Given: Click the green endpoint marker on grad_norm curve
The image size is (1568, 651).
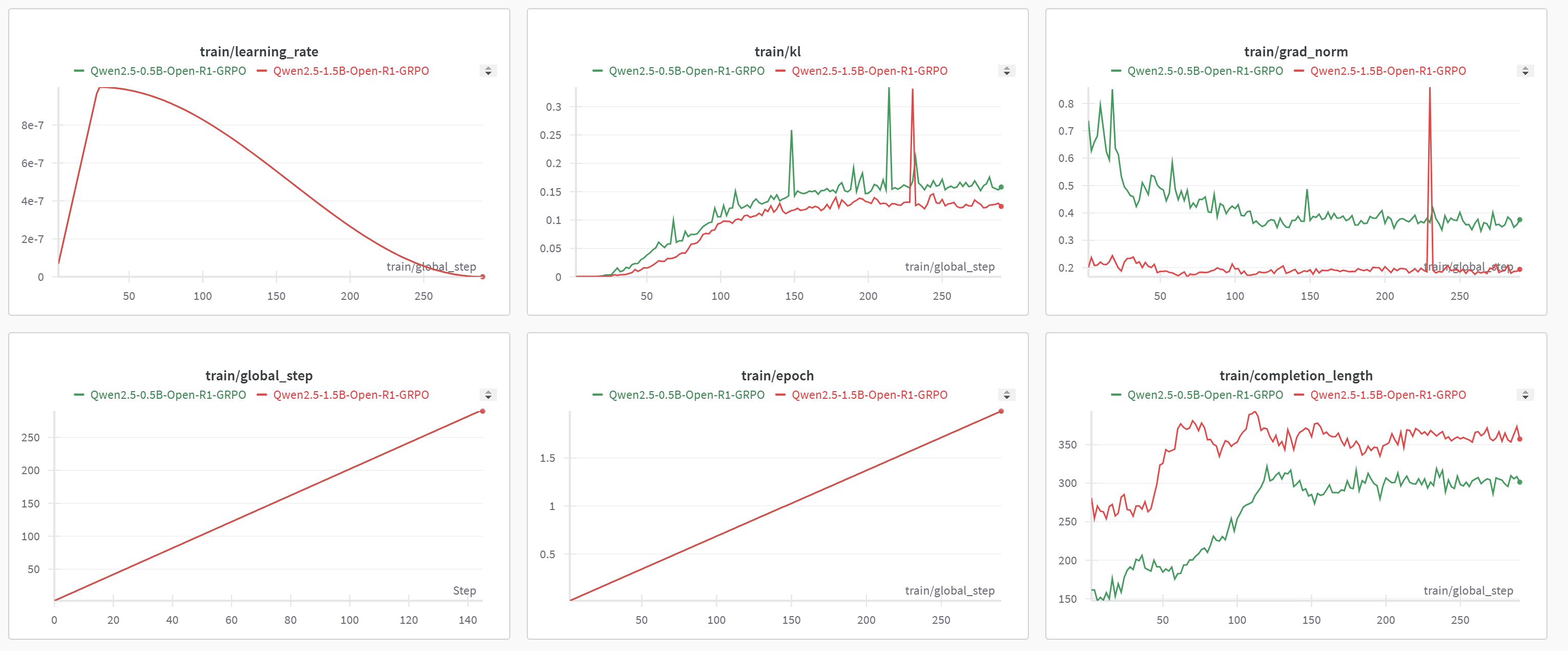Looking at the screenshot, I should 1520,220.
